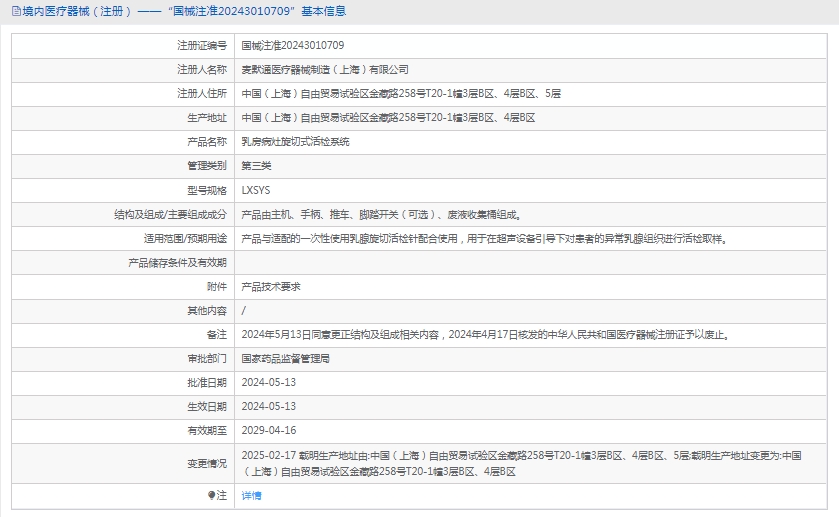Click the 生产地址 production address value
The height and width of the screenshot is (517, 839).
[388, 118]
